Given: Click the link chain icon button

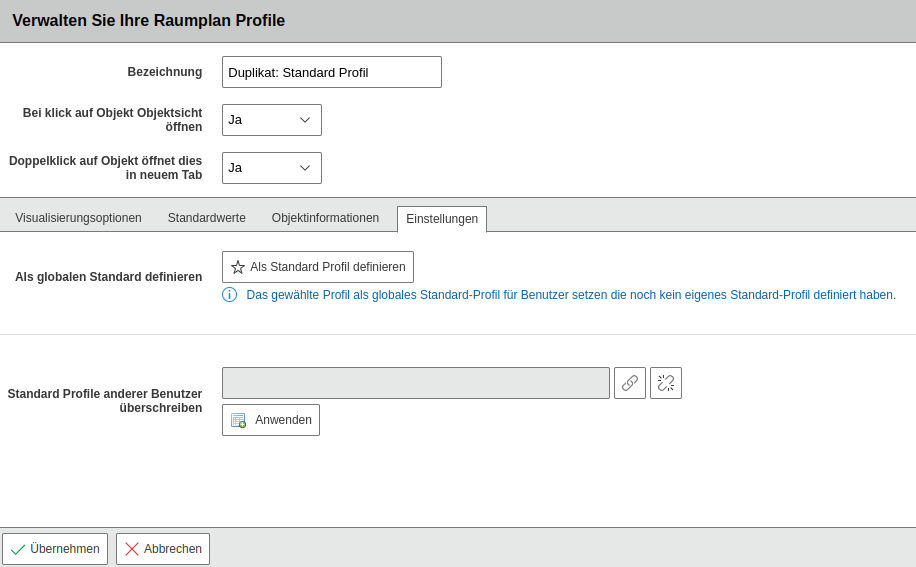Looking at the screenshot, I should point(630,383).
